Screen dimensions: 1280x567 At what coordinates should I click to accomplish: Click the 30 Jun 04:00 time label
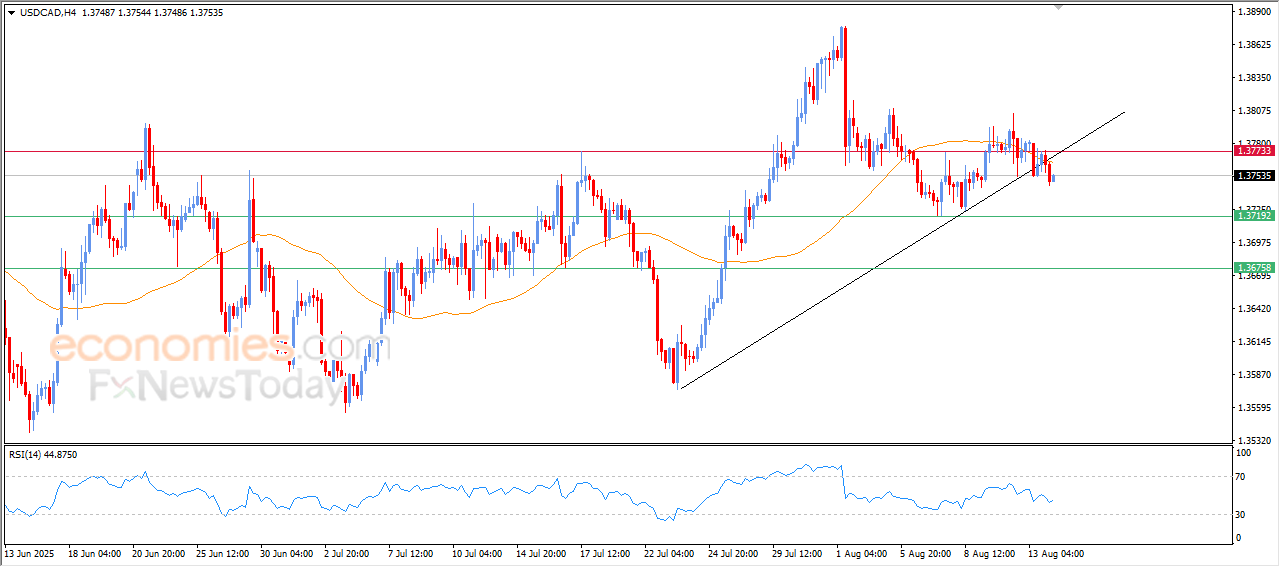(287, 553)
